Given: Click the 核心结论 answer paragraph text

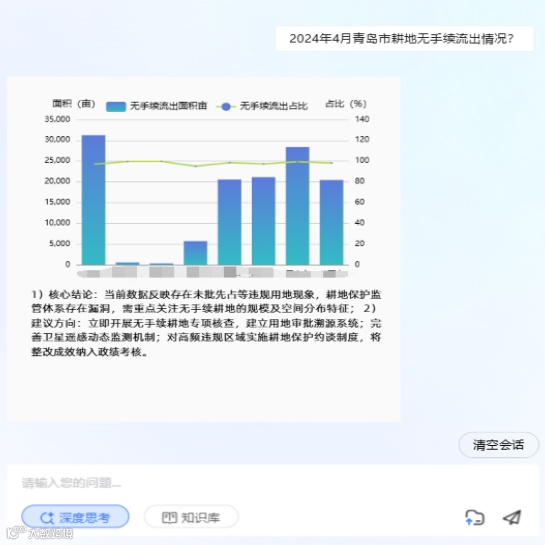Looking at the screenshot, I should pyautogui.click(x=206, y=323).
